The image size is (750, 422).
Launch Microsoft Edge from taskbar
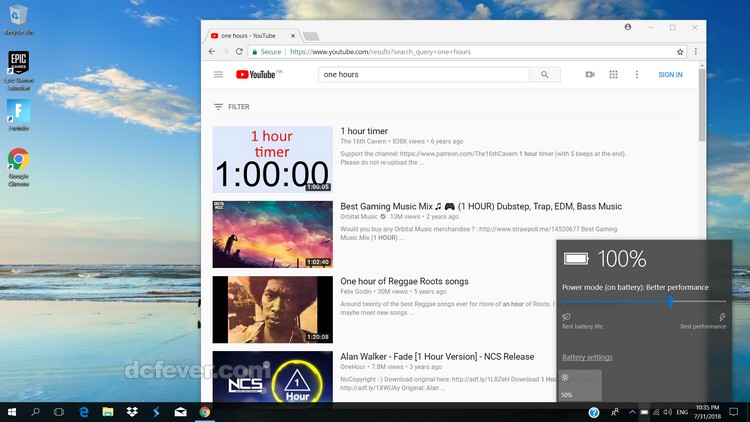[x=84, y=412]
